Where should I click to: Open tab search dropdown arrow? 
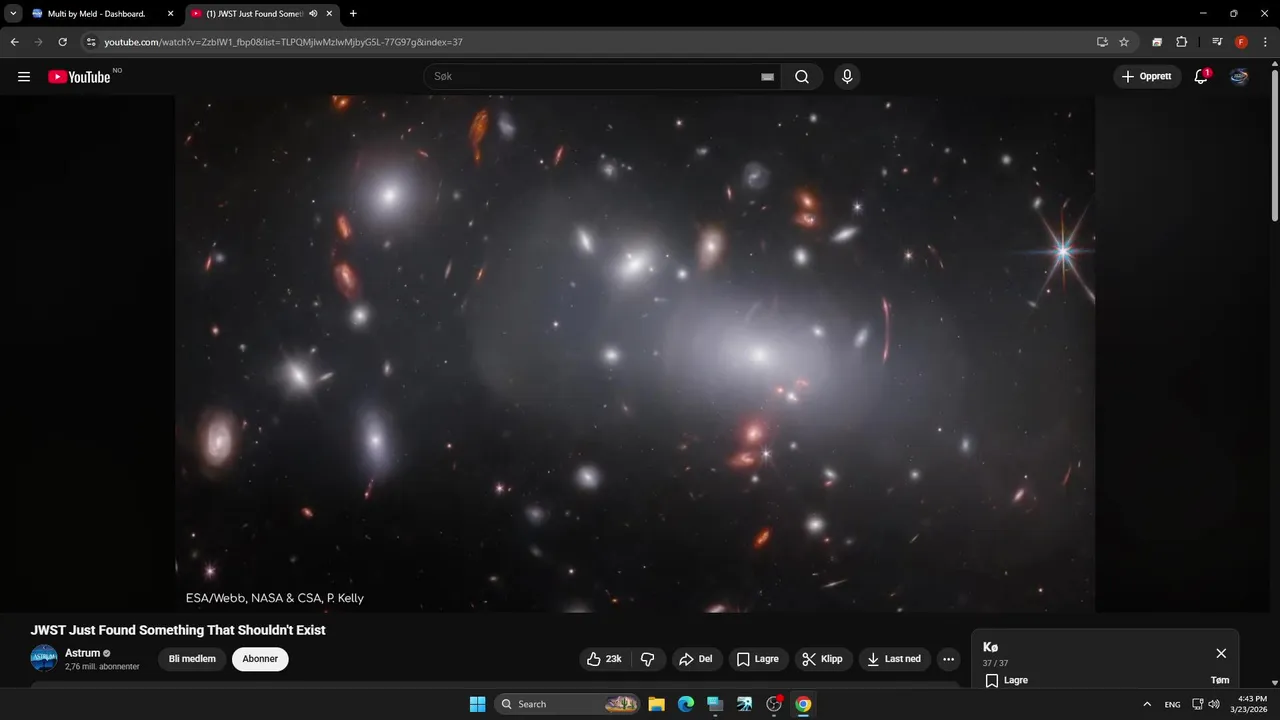pyautogui.click(x=13, y=14)
